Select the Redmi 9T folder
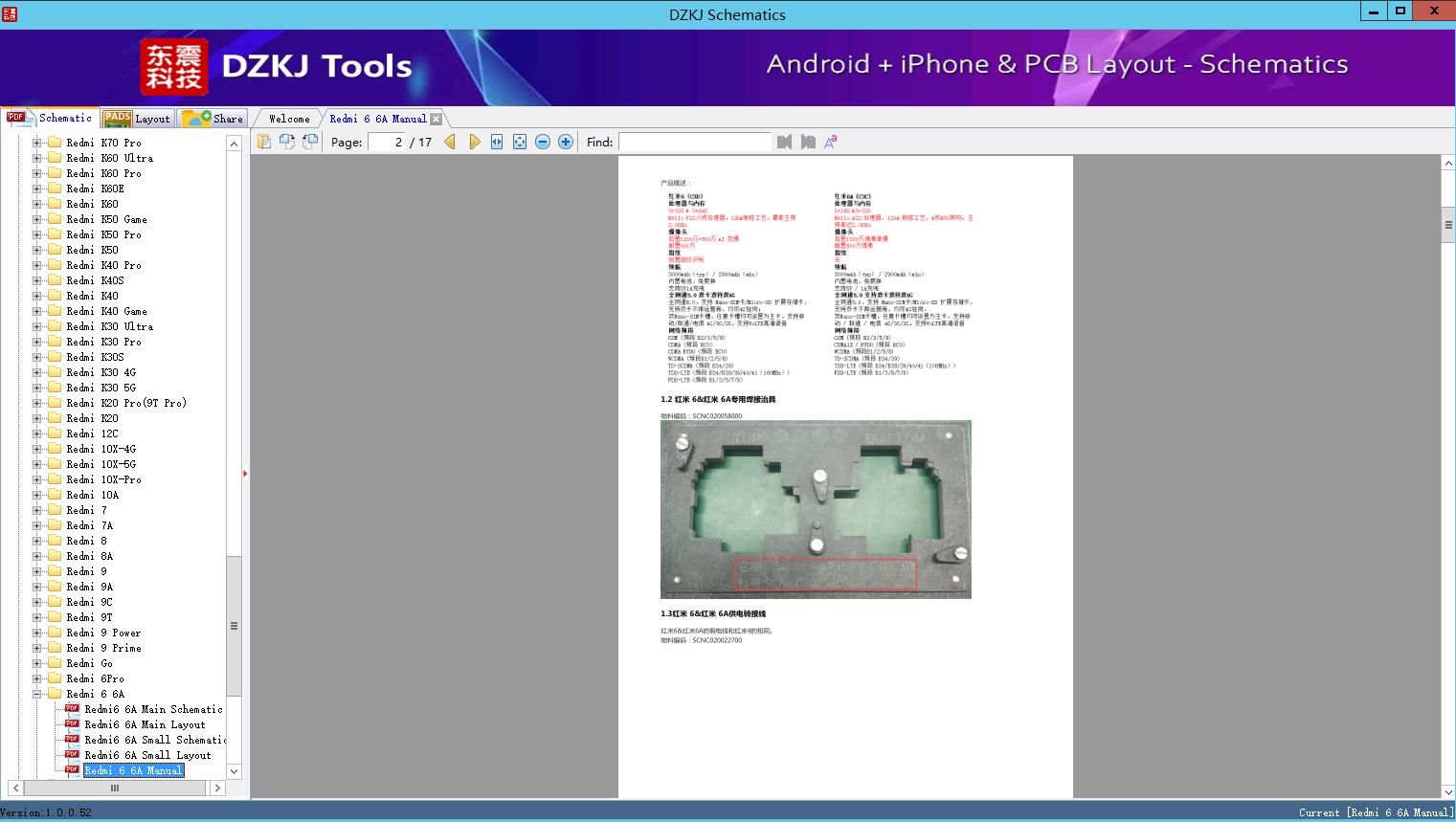This screenshot has height=822, width=1456. click(89, 617)
